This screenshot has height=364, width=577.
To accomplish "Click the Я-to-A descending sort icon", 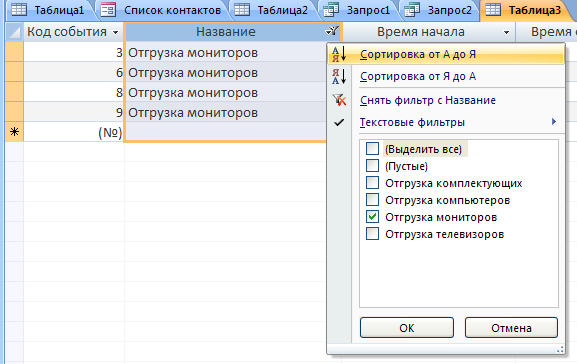I will point(339,76).
